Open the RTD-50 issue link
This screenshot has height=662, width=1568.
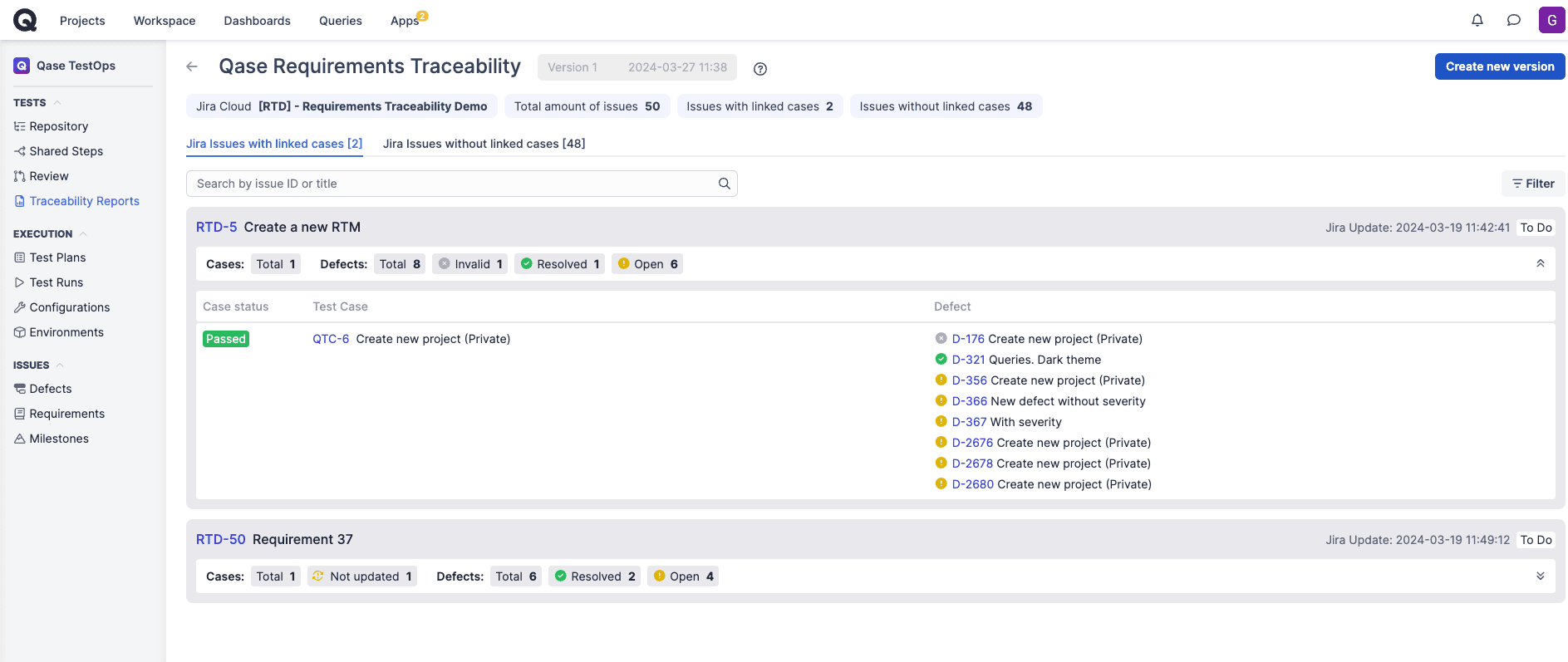[x=220, y=539]
